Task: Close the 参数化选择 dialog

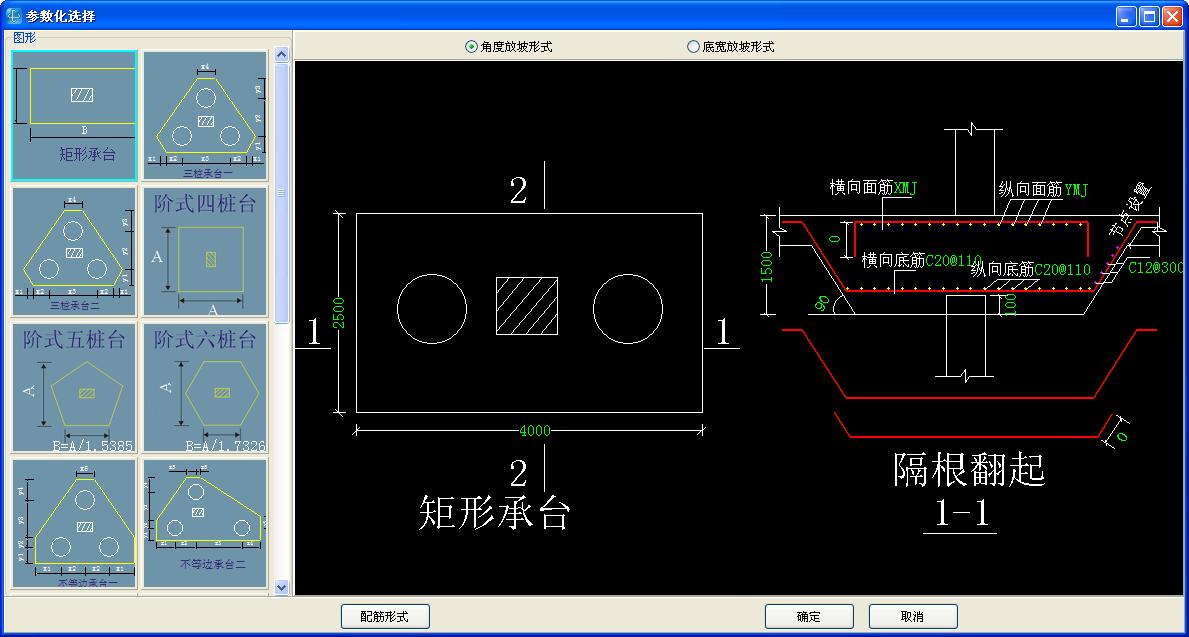Action: (1173, 17)
